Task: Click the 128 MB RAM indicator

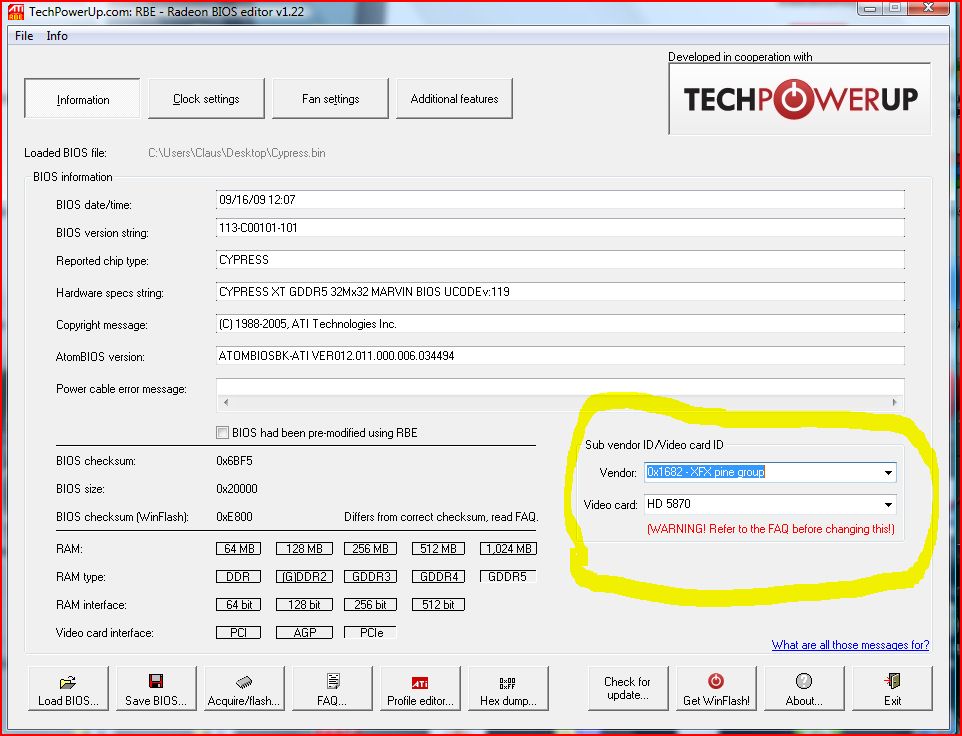Action: point(304,548)
